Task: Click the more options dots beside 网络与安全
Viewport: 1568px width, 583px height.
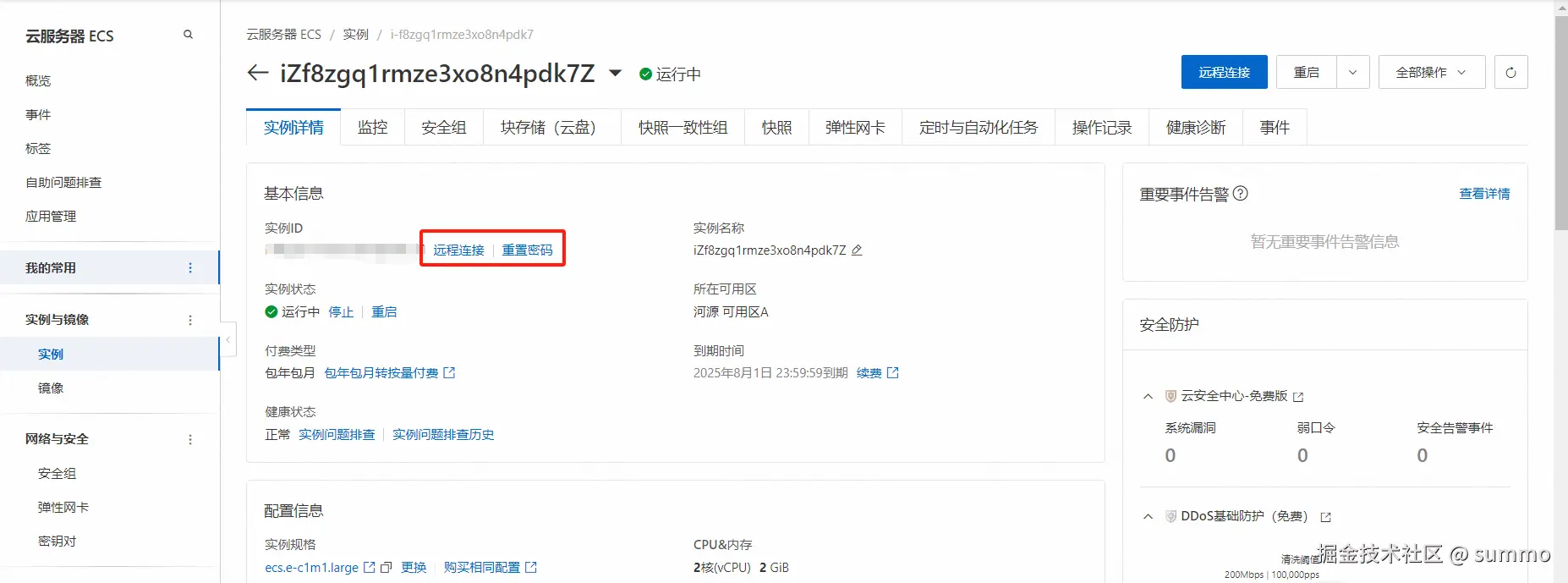Action: click(x=189, y=439)
